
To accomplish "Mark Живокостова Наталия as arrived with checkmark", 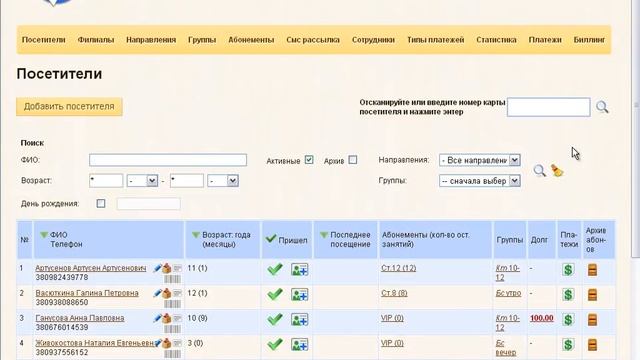I will (275, 344).
